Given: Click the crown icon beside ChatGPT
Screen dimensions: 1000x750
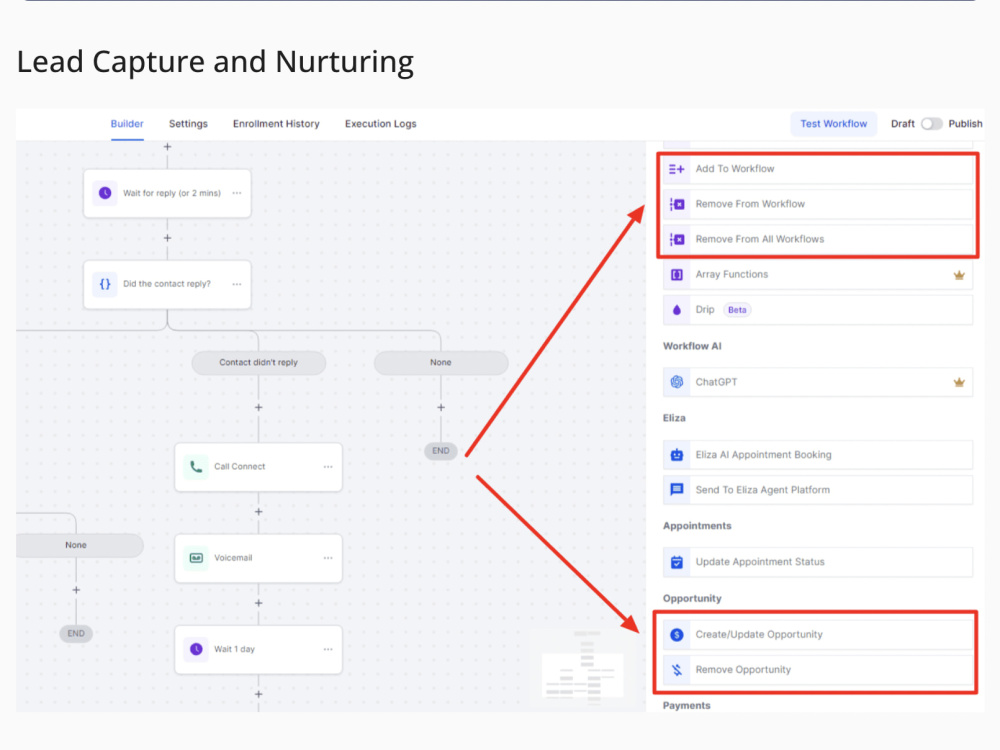Looking at the screenshot, I should click(x=959, y=383).
